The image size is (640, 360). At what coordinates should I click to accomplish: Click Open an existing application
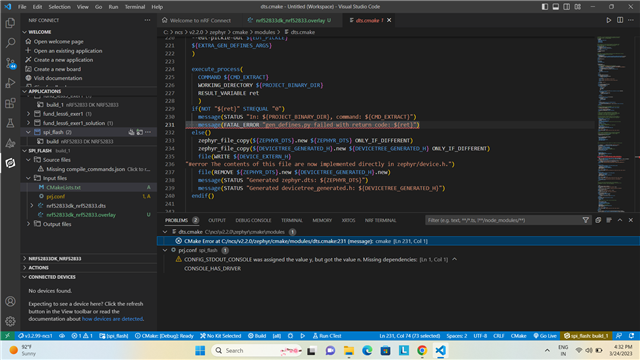pyautogui.click(x=68, y=51)
